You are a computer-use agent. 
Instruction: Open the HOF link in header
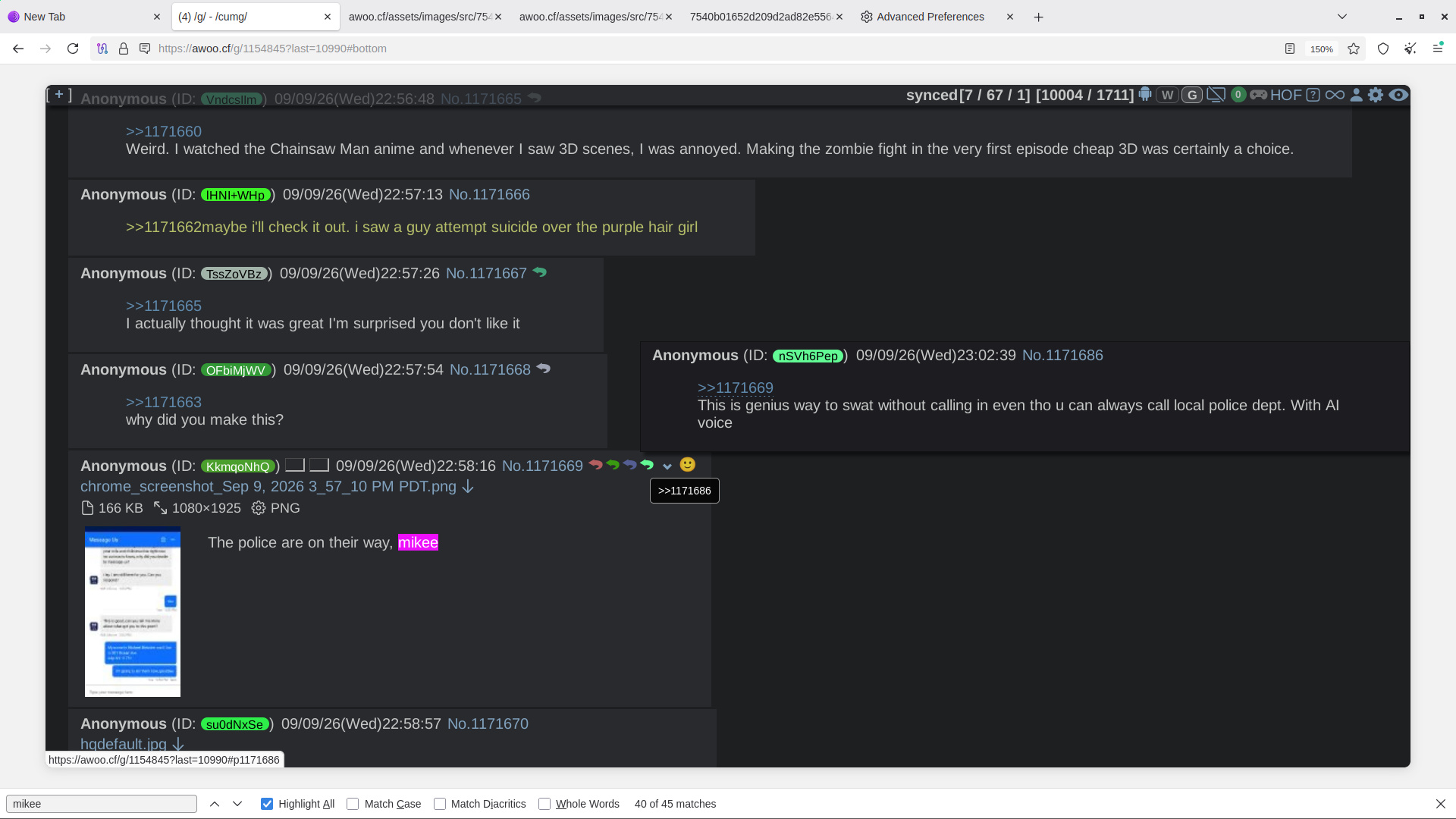pos(1286,95)
